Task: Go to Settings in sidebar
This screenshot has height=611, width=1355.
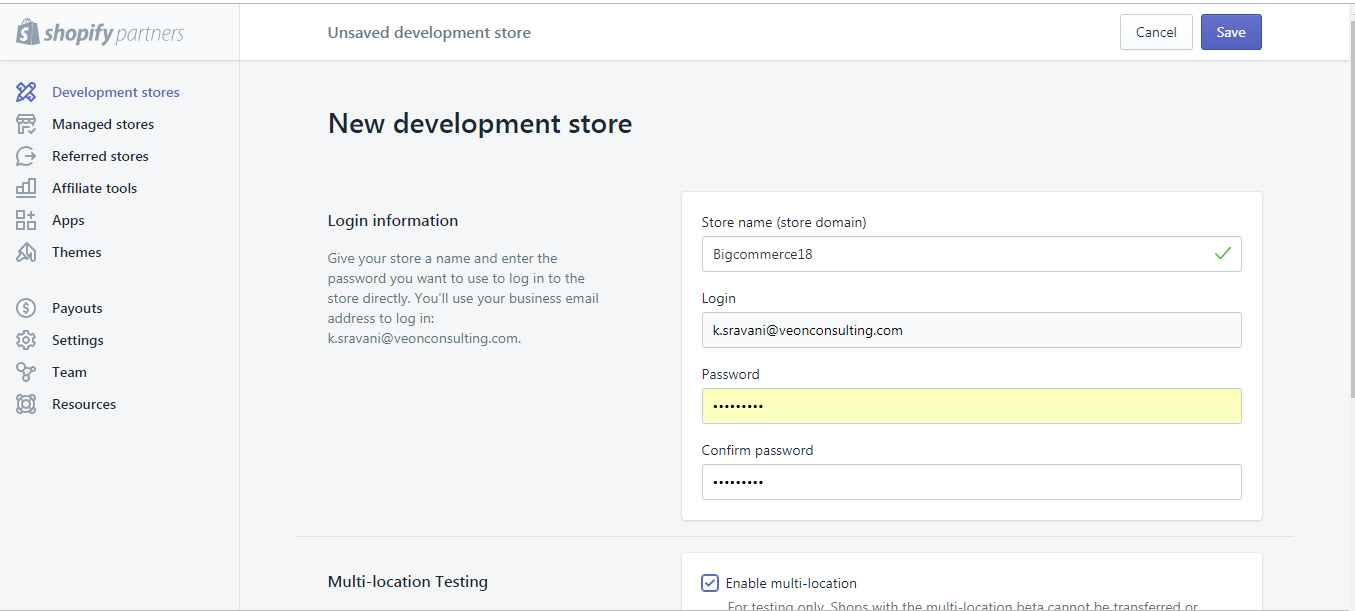Action: [x=78, y=340]
